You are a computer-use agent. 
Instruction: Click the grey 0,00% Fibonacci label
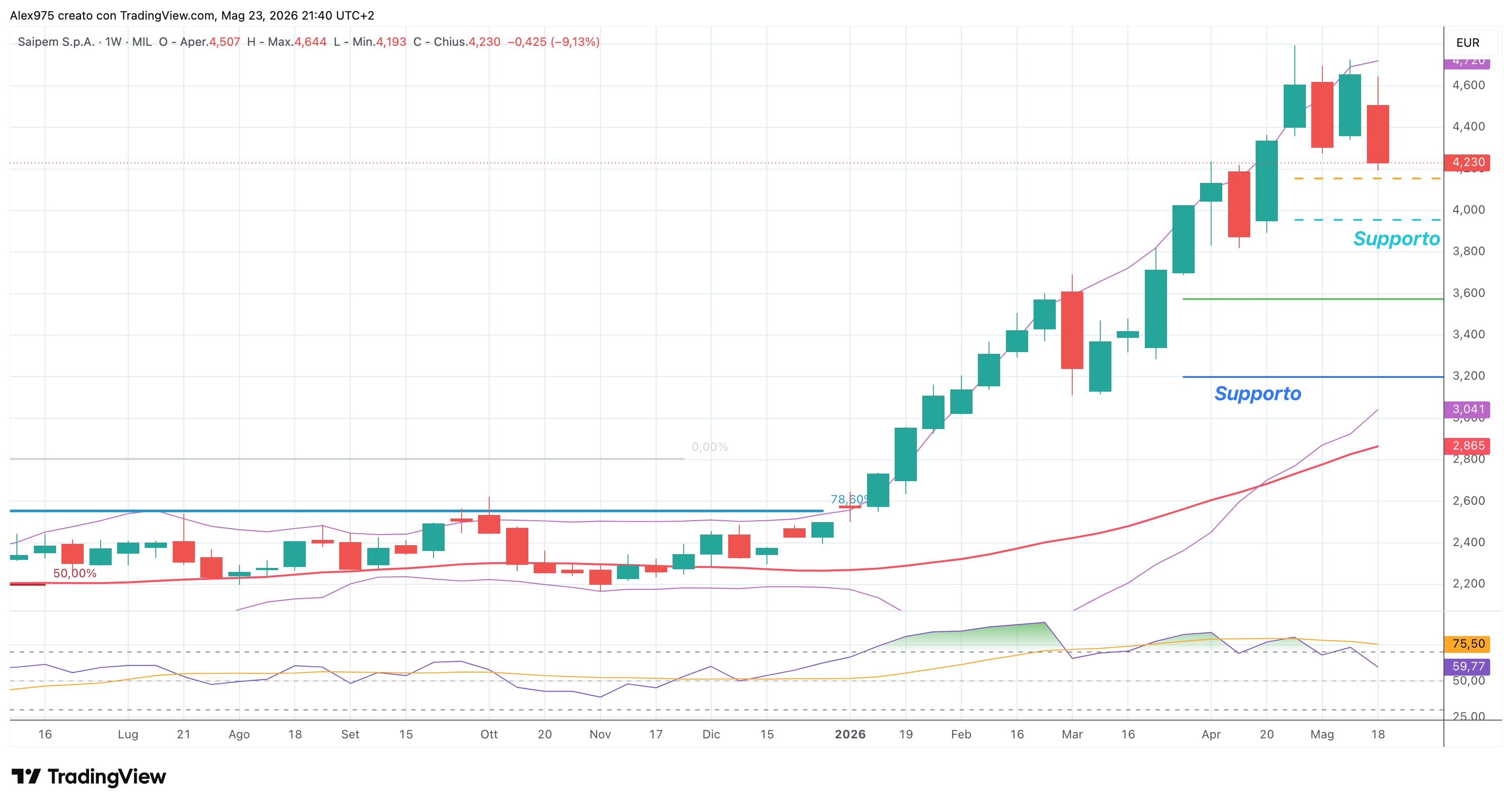709,447
